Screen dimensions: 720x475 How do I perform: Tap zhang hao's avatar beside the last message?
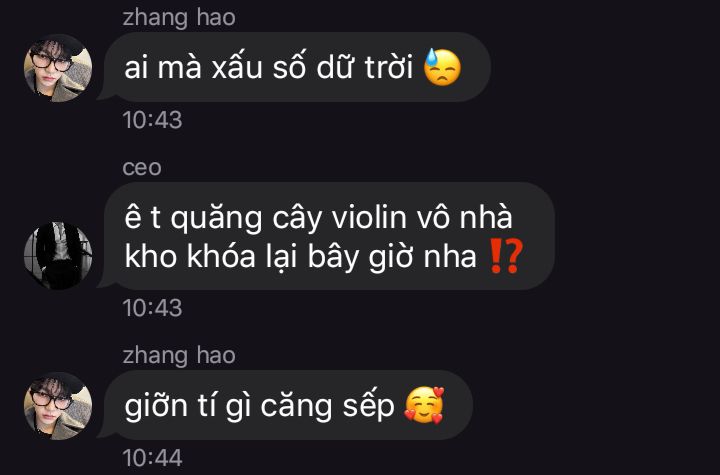(x=58, y=406)
